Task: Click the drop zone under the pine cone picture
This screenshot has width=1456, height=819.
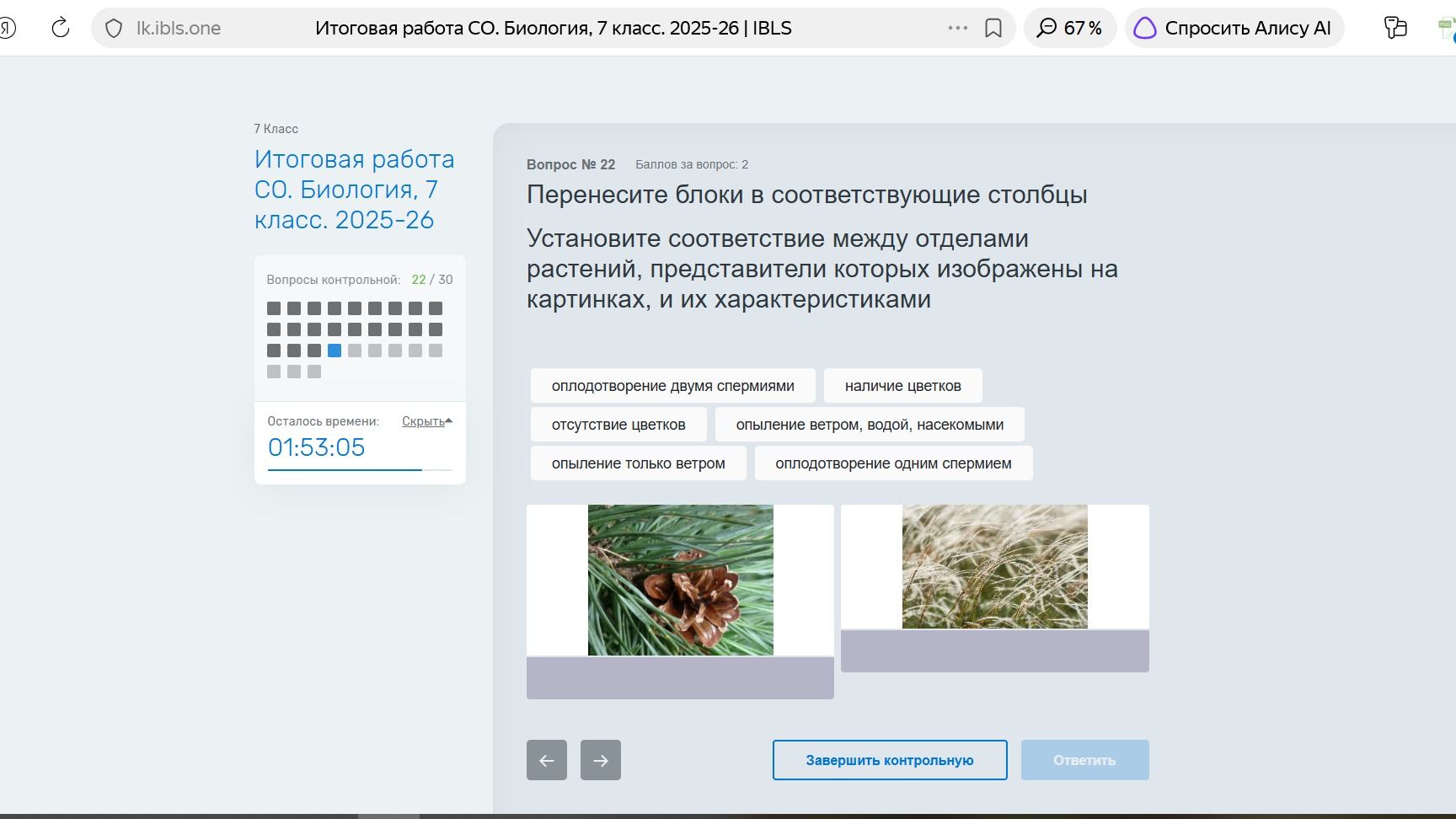Action: point(680,678)
